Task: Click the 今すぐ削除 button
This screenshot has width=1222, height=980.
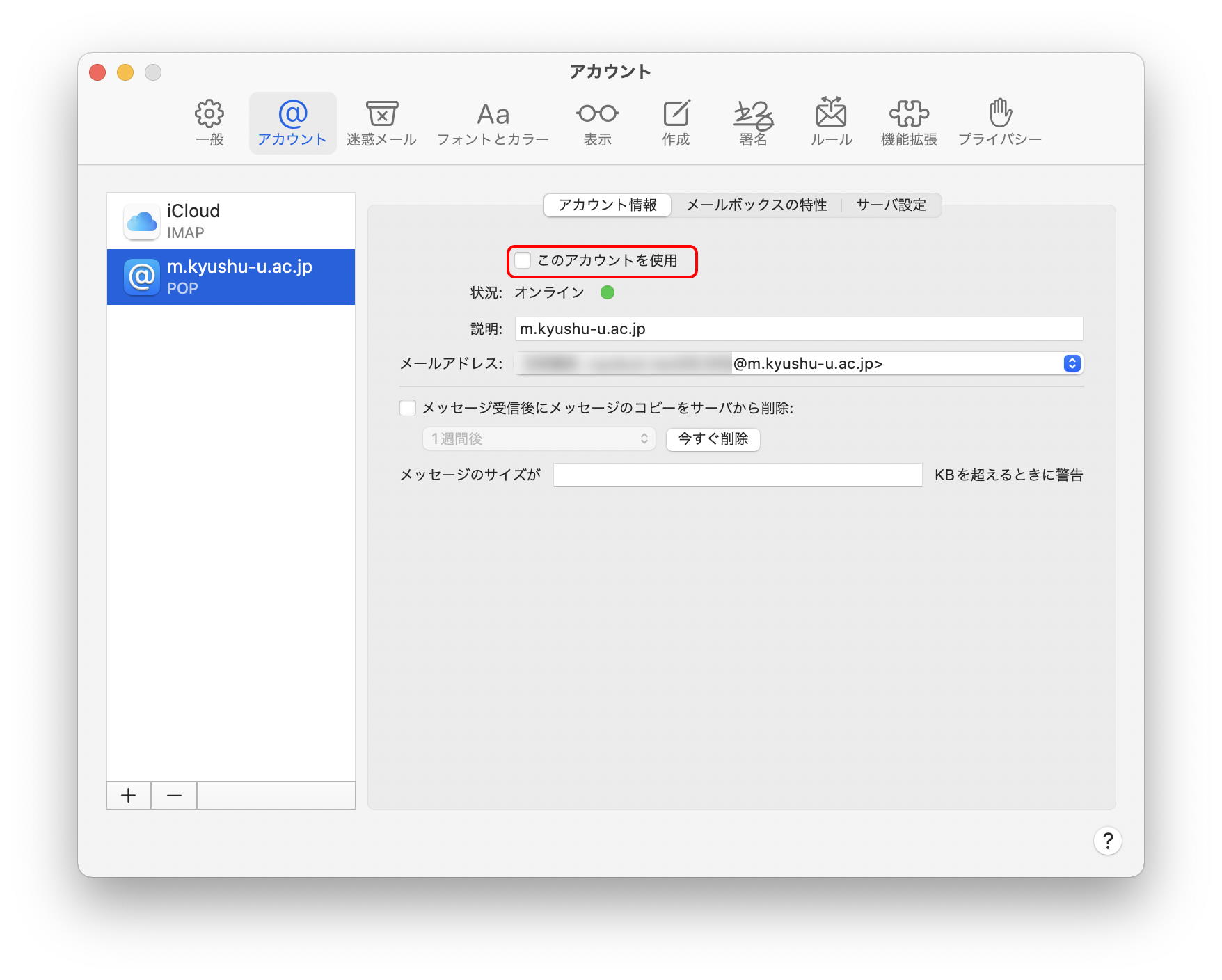Action: pos(713,439)
